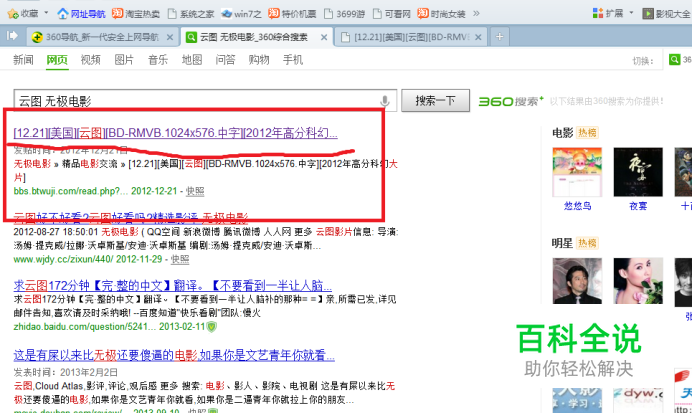This screenshot has width=692, height=413.
Task: Open the 收藏 favorites star icon
Action: 13,14
